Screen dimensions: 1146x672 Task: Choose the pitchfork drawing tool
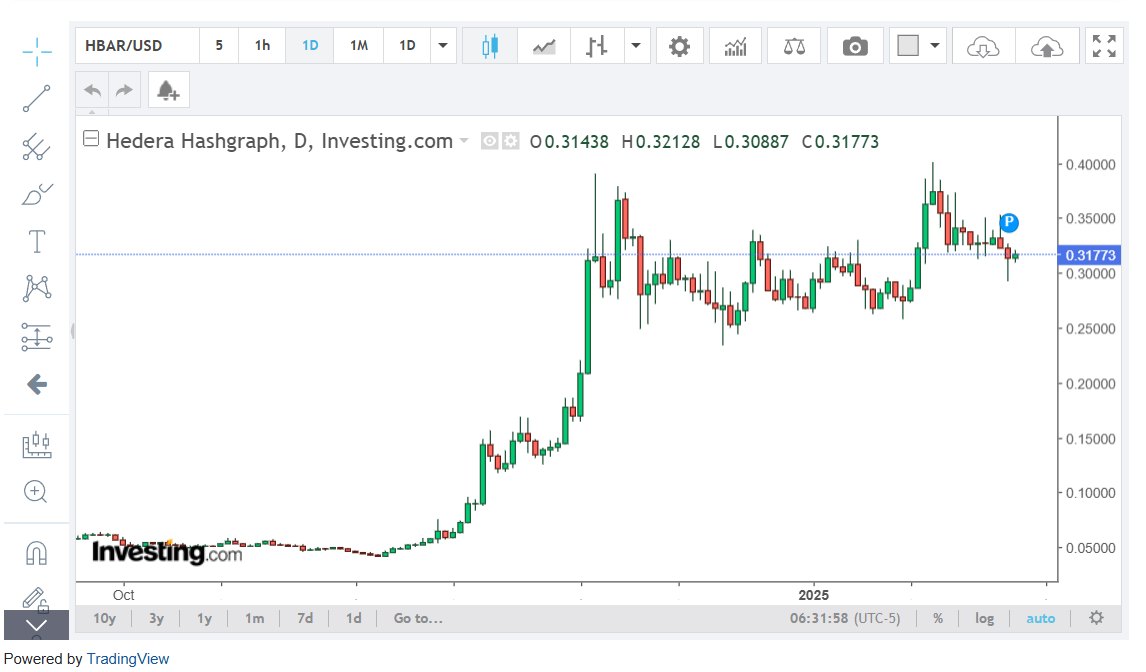coord(37,147)
